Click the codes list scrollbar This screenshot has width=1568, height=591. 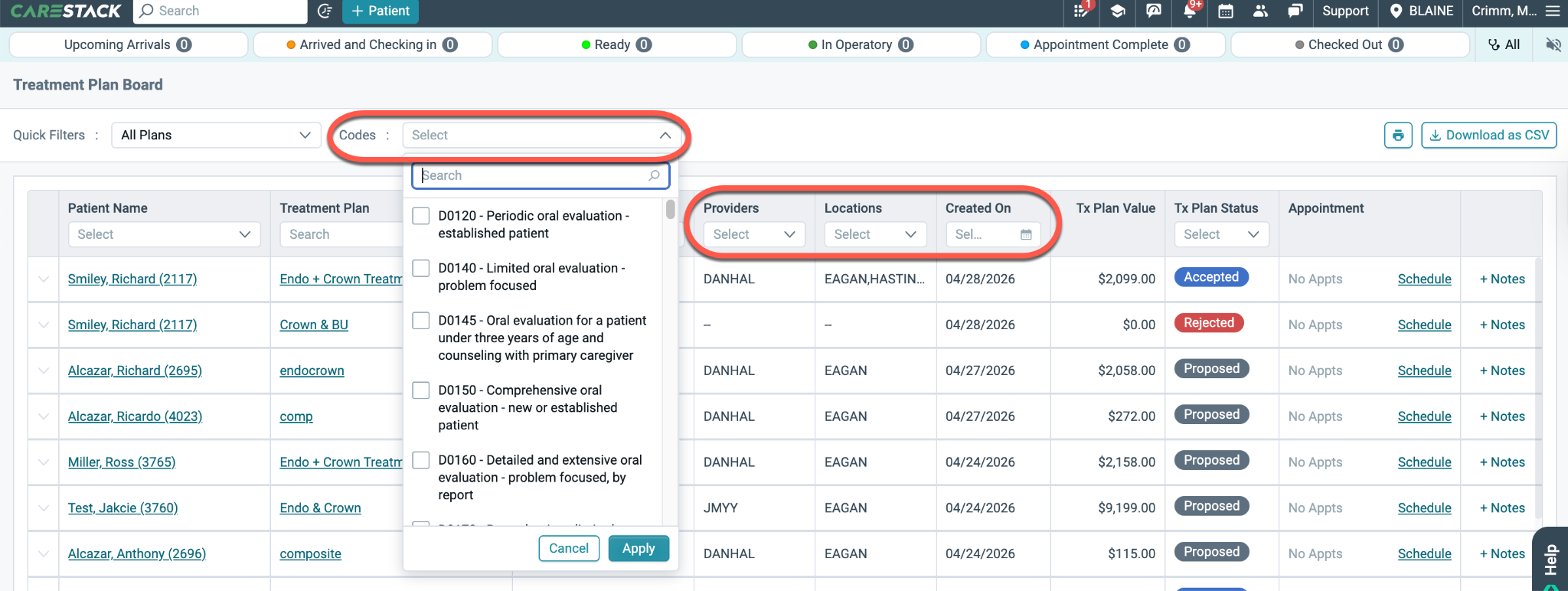[670, 210]
